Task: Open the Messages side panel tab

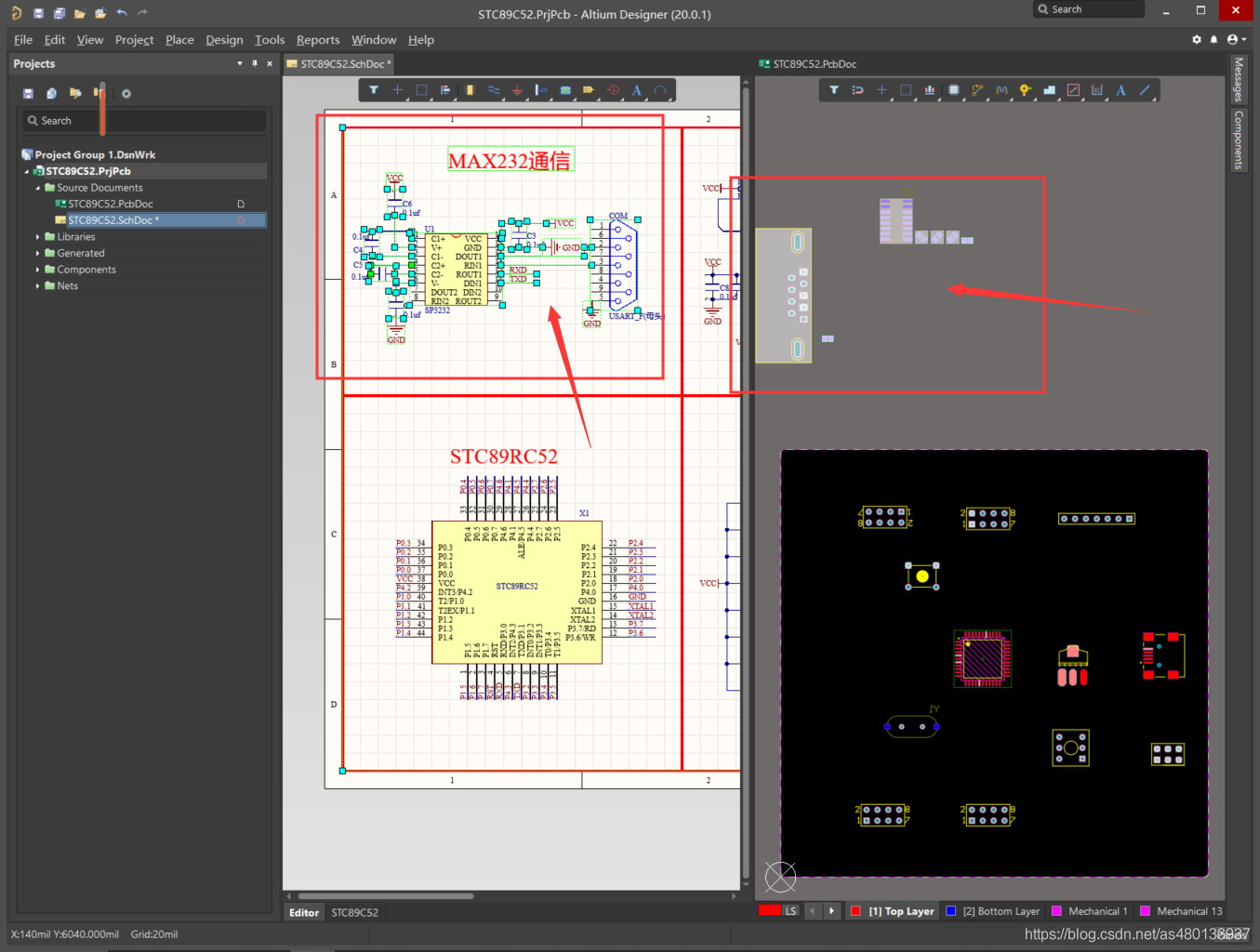Action: [x=1238, y=79]
